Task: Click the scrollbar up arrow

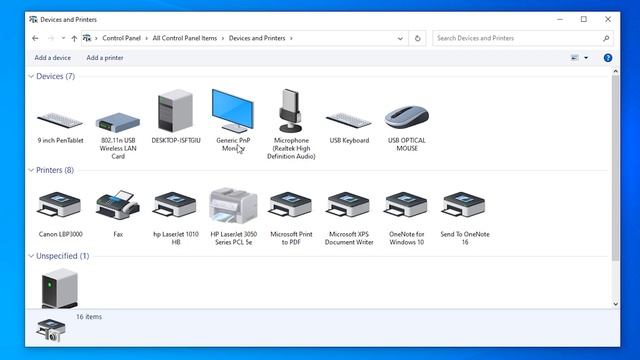Action: click(616, 71)
